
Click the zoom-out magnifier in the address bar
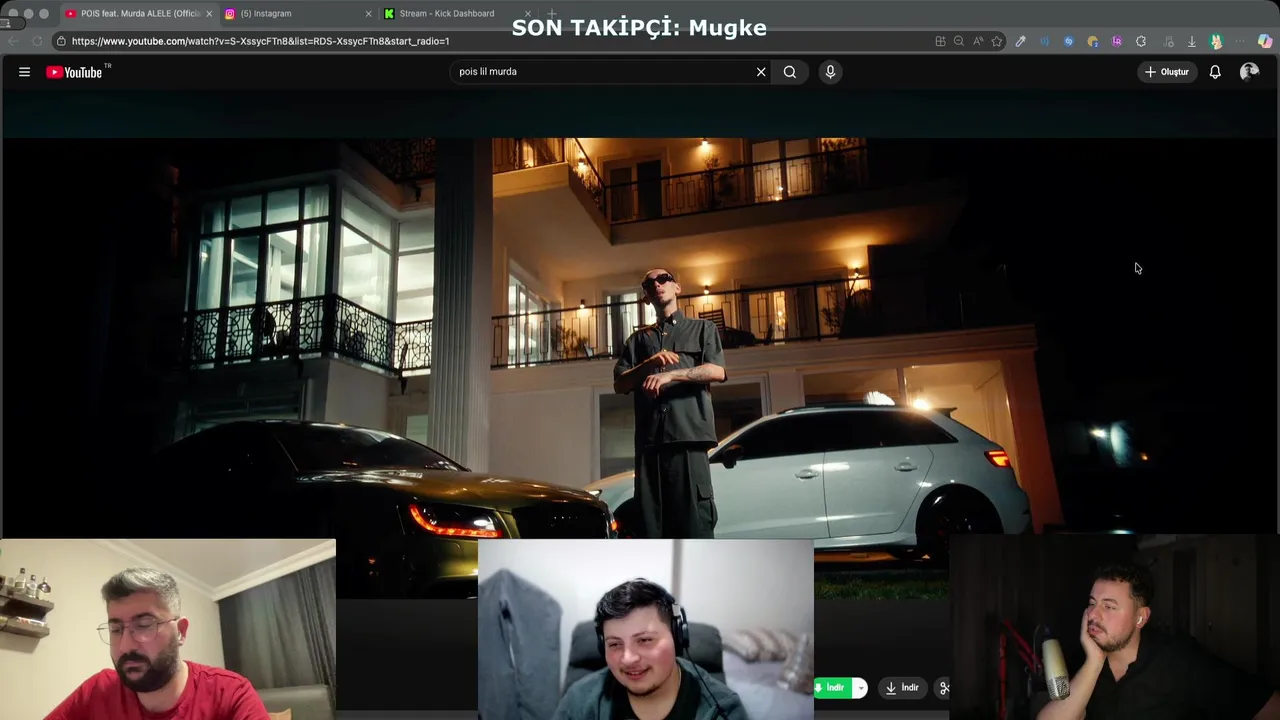[x=959, y=41]
